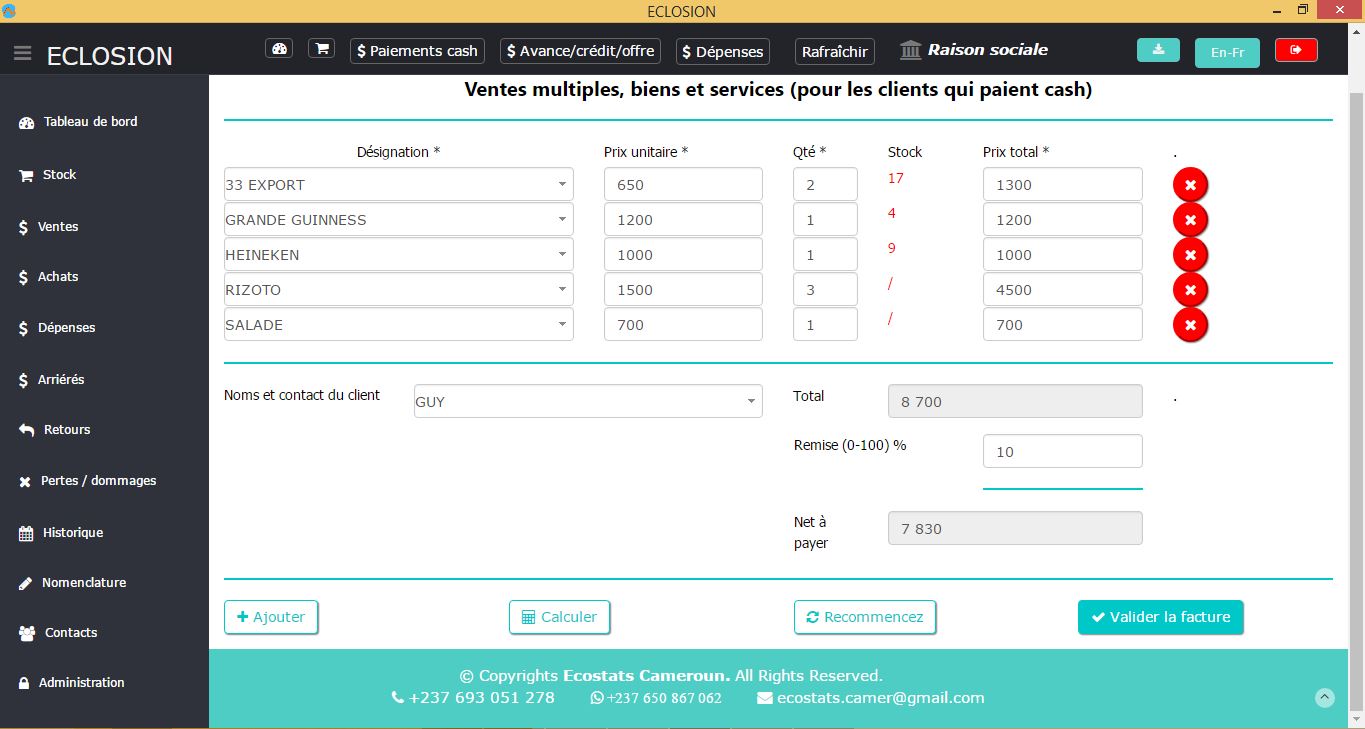
Task: Click the round scroll-to-top arrow in footer
Action: coord(1325,698)
